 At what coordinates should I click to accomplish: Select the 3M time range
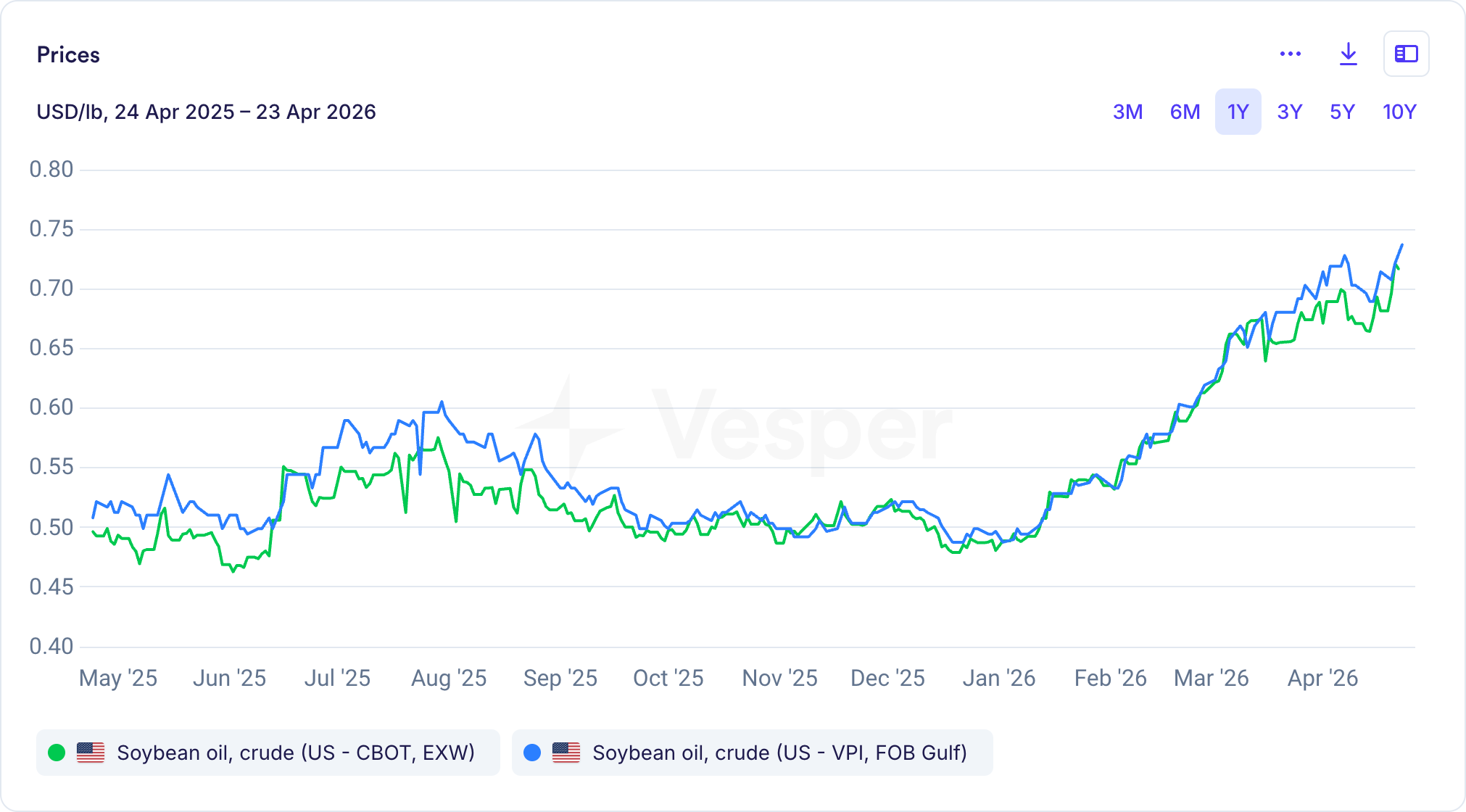pos(1127,112)
